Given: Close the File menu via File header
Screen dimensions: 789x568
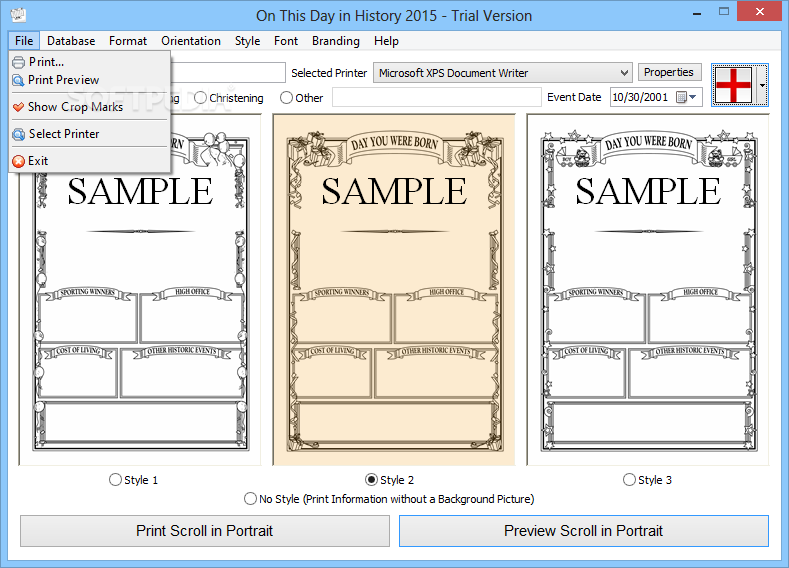Looking at the screenshot, I should (x=24, y=41).
